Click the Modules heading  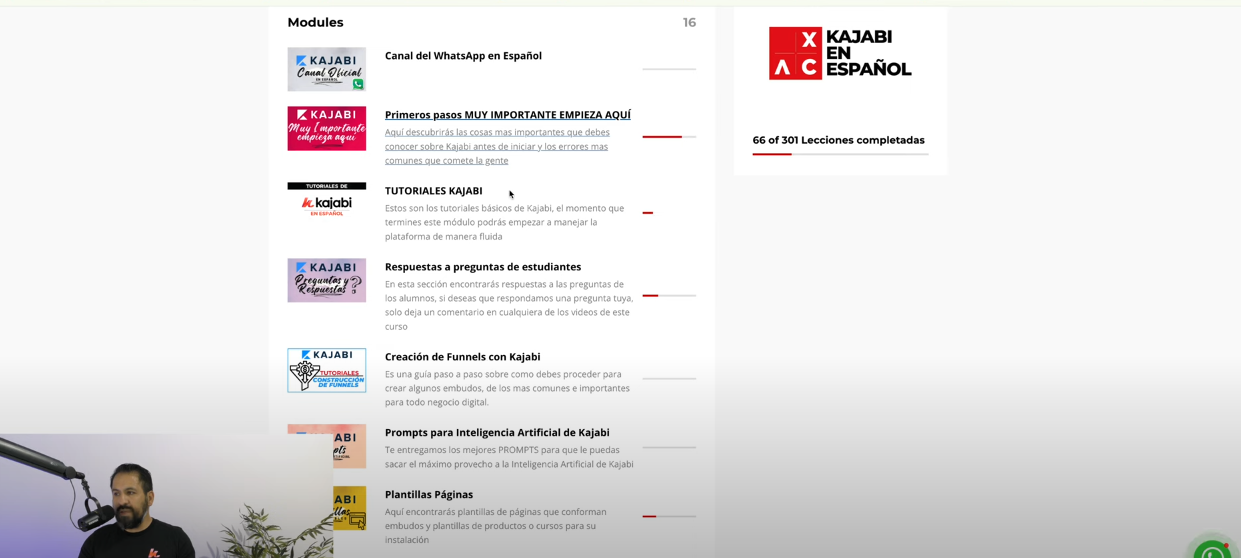[x=315, y=22]
